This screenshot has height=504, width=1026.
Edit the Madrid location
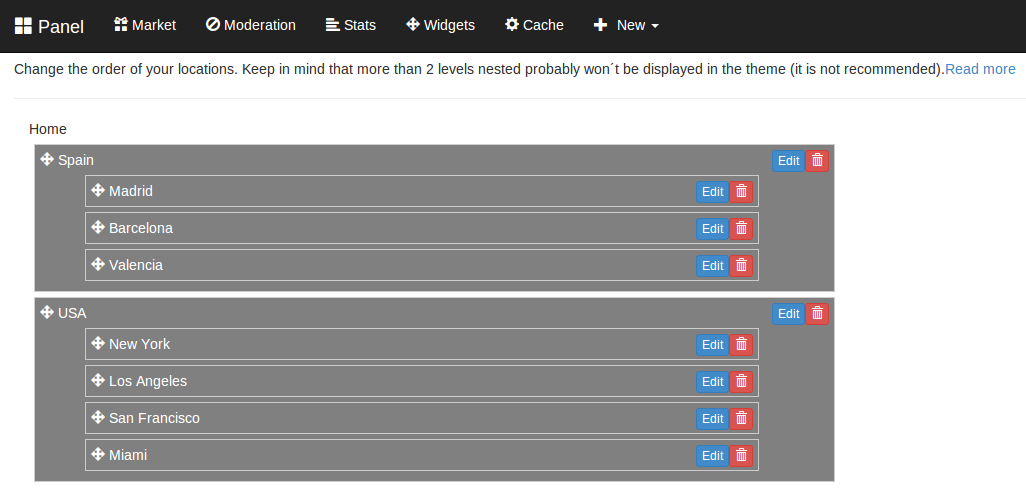coord(713,192)
